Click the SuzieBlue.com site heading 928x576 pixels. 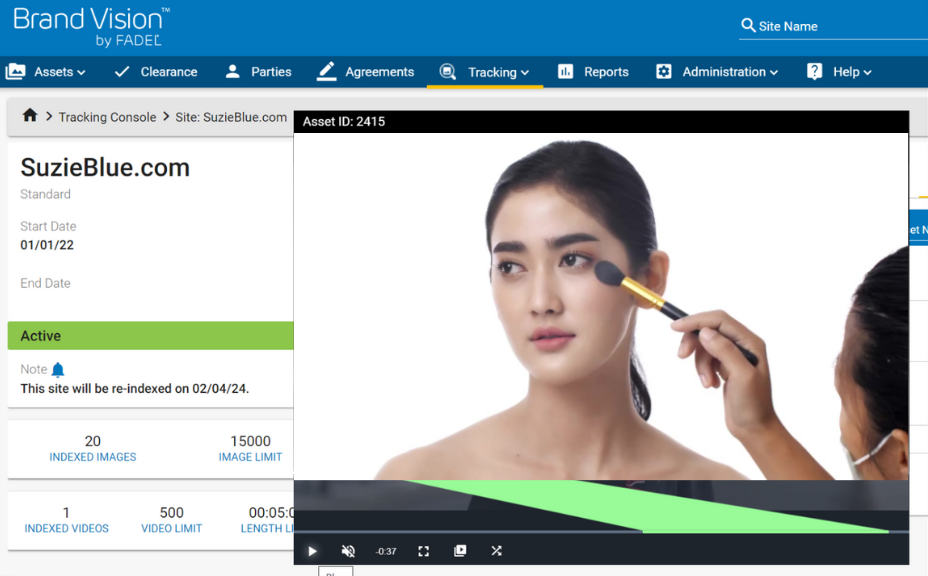pyautogui.click(x=105, y=168)
